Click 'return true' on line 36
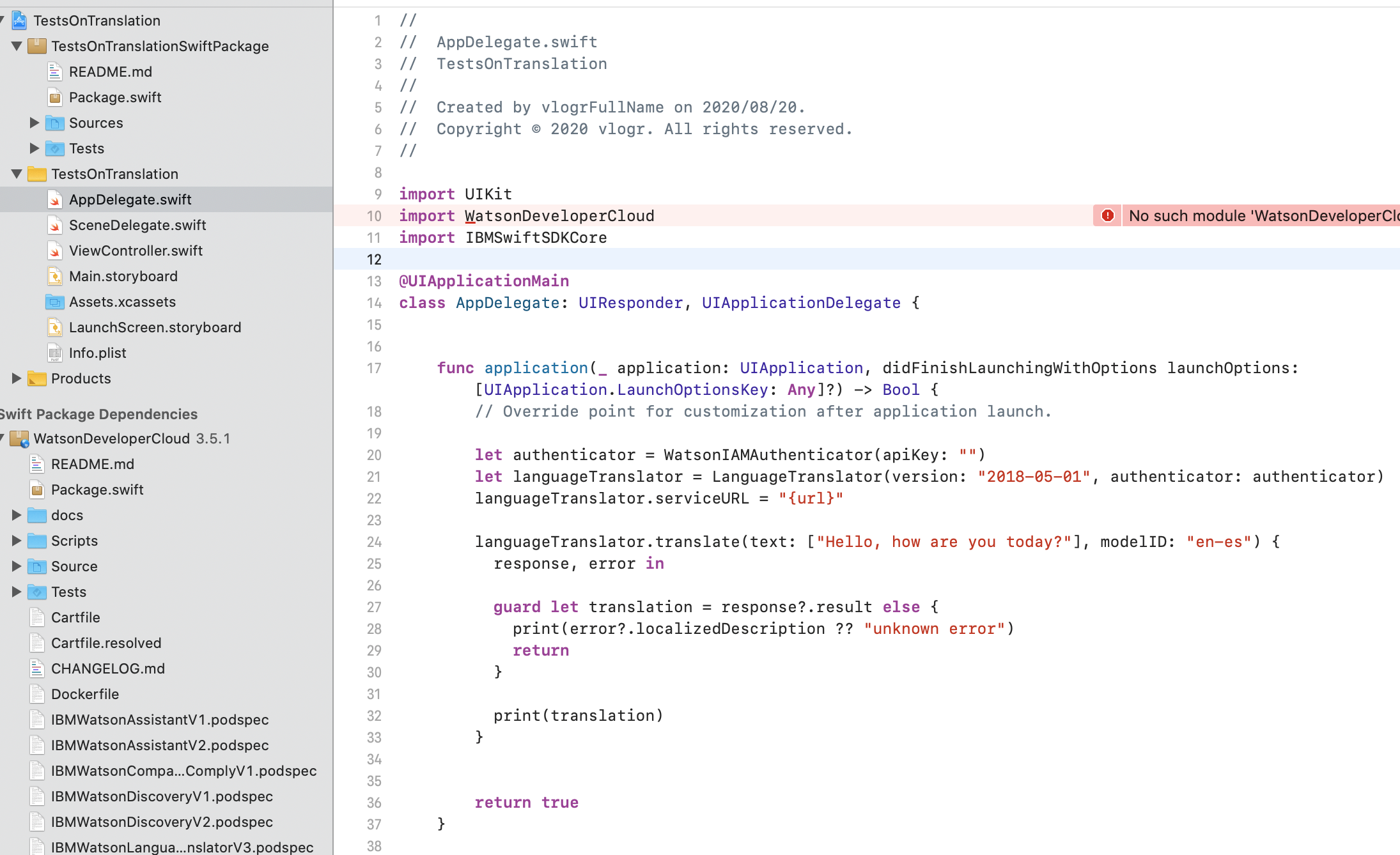Image resolution: width=1400 pixels, height=855 pixels. click(x=526, y=803)
